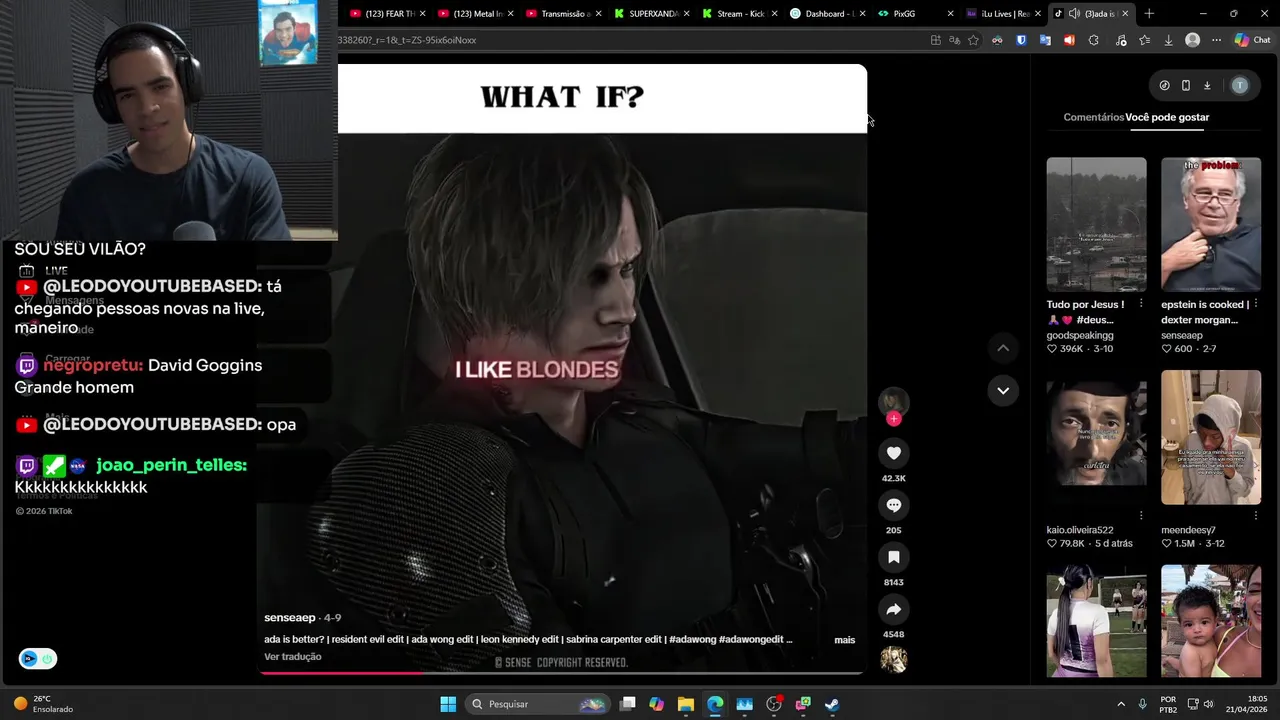
Task: Open Tudo por Jesus video thumbnail
Action: tap(1096, 224)
